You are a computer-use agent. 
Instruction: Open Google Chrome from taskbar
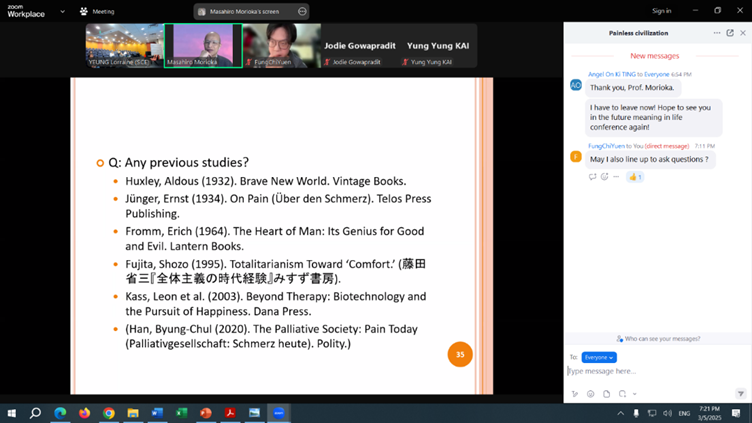point(109,413)
